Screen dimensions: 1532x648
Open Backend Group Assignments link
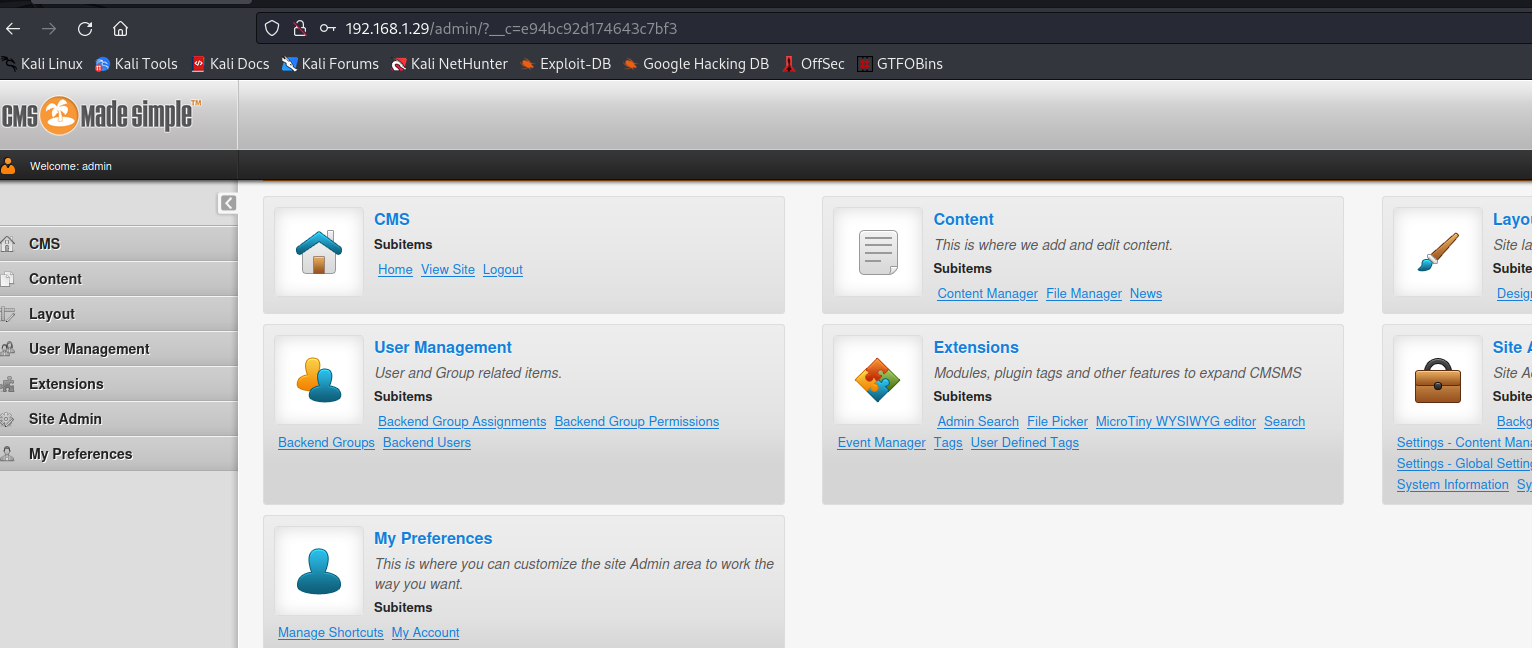[462, 422]
